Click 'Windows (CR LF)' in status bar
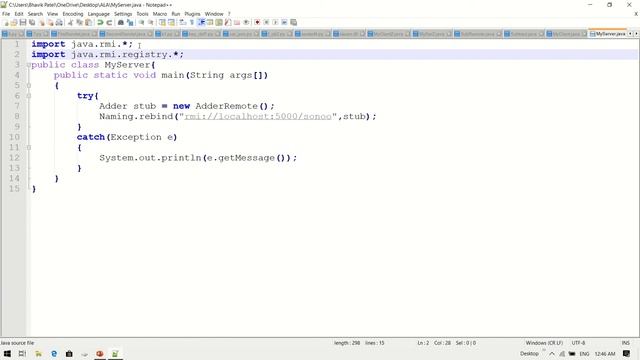The image size is (640, 360). 544,343
